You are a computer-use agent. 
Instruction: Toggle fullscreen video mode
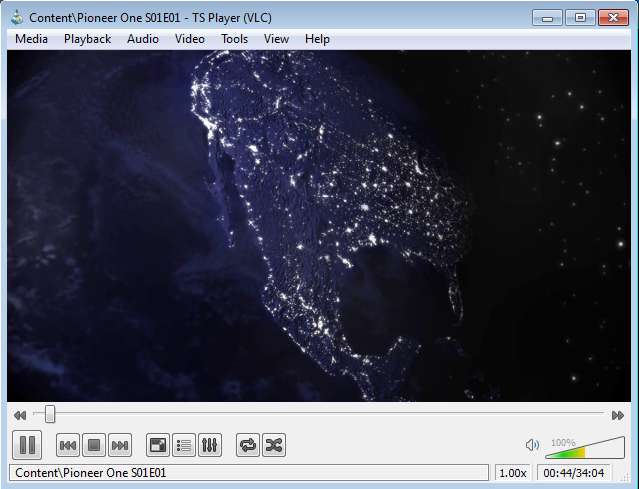point(158,445)
